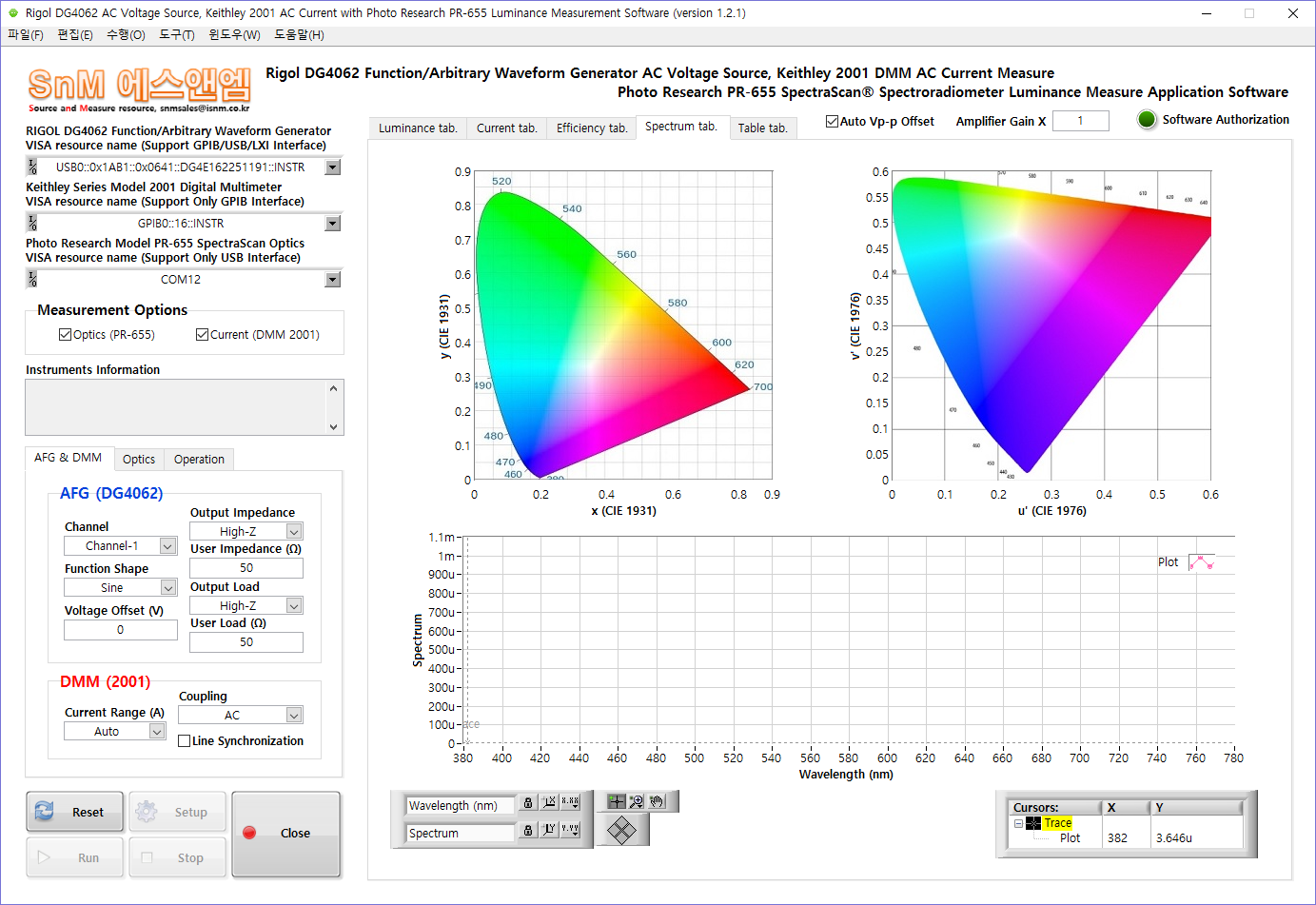This screenshot has height=905, width=1316.
Task: Click the Reset button
Action: (75, 812)
